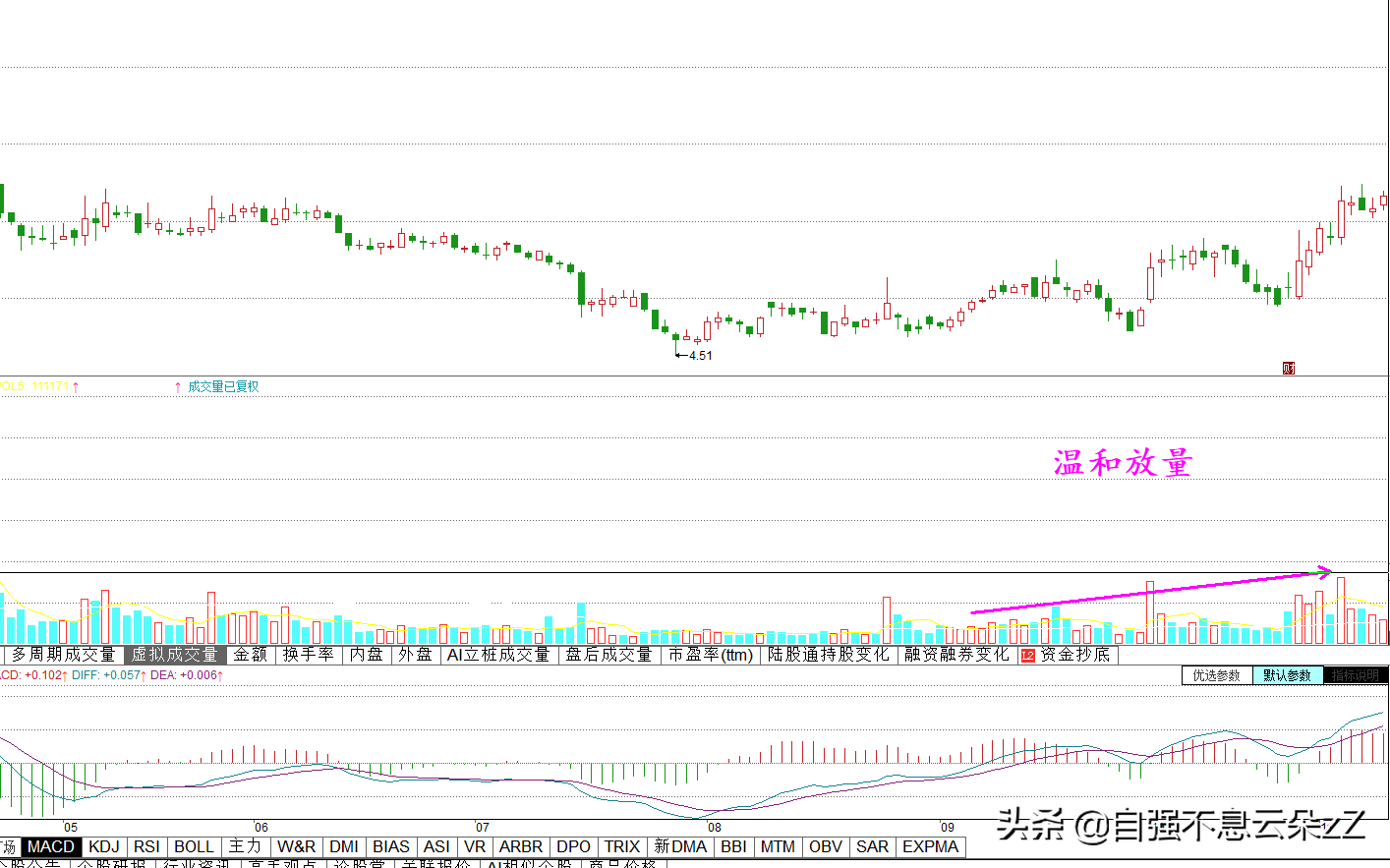The height and width of the screenshot is (868, 1390).
Task: Open the 新DMA indicator tab
Action: tap(680, 846)
